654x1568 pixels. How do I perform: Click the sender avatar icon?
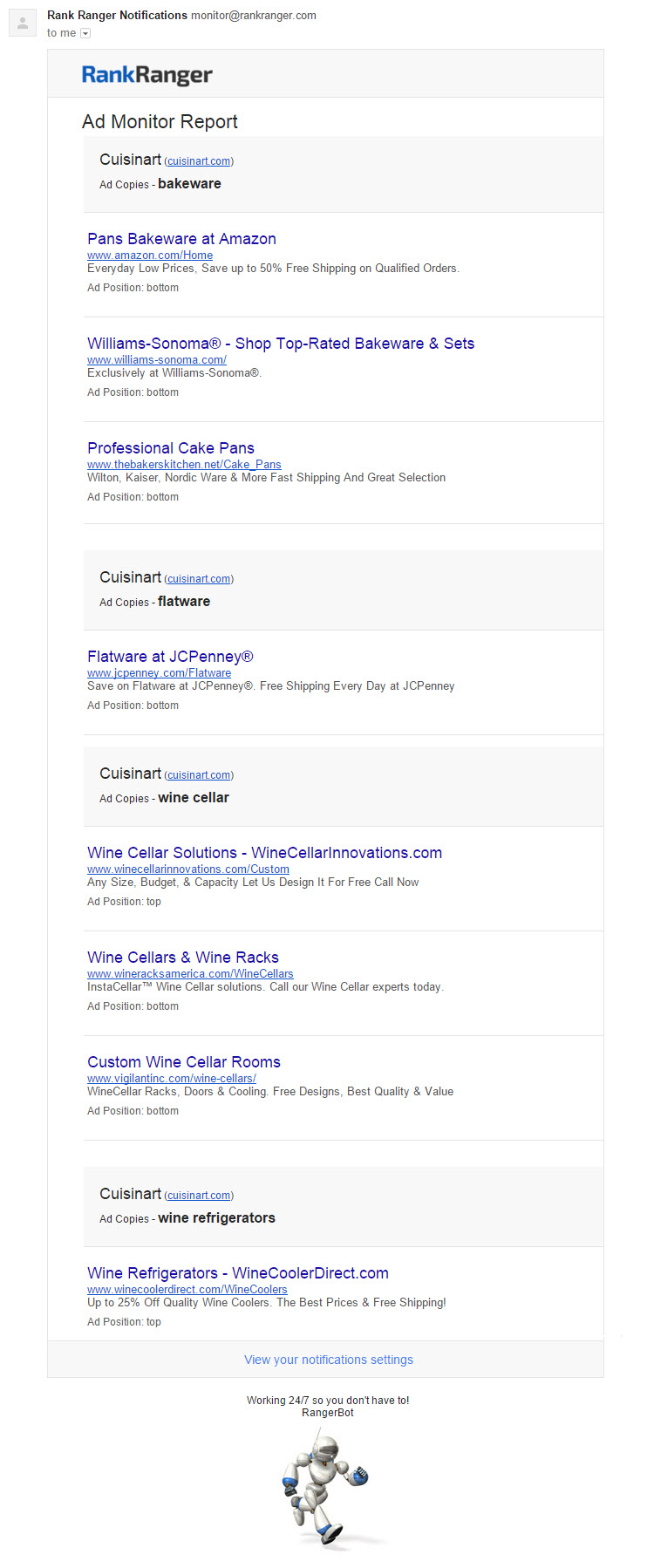(23, 24)
